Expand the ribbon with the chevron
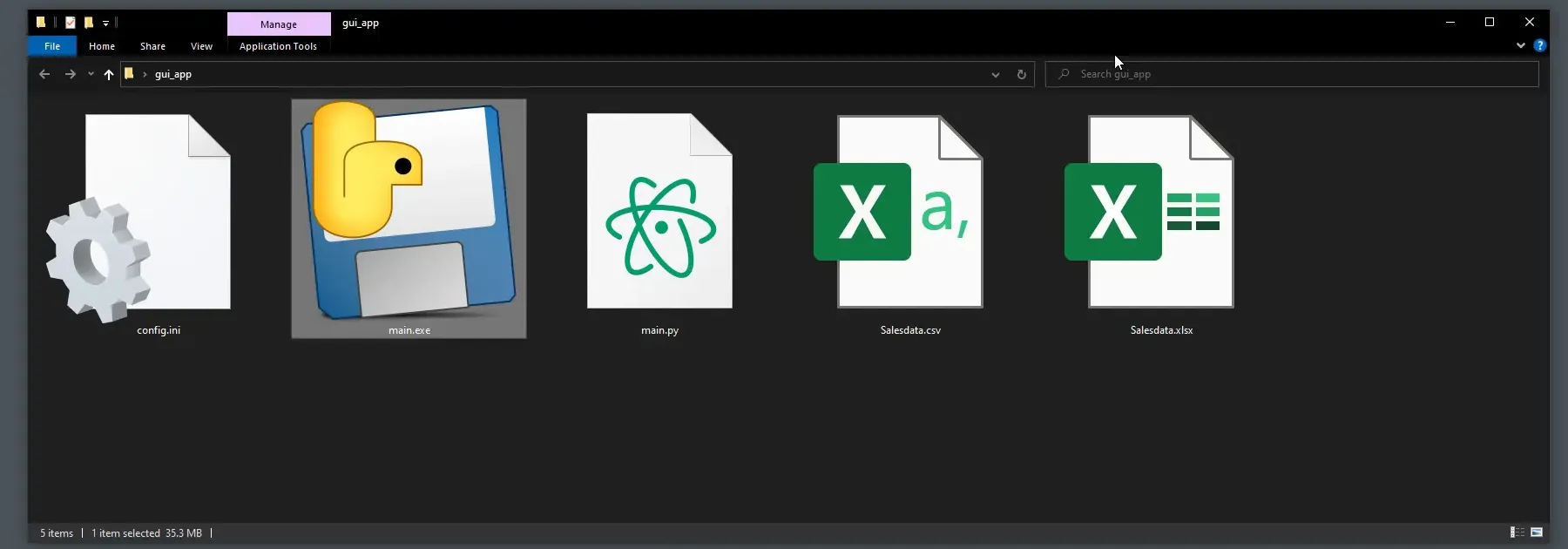This screenshot has width=1568, height=549. (x=1521, y=45)
